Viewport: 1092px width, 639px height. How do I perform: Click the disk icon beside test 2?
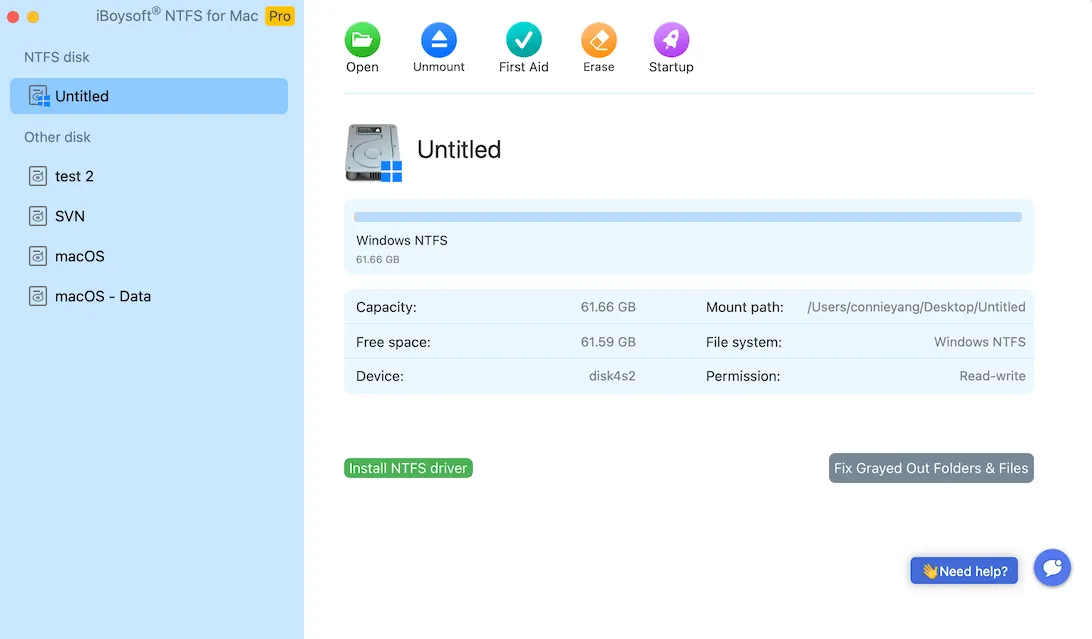[x=38, y=176]
